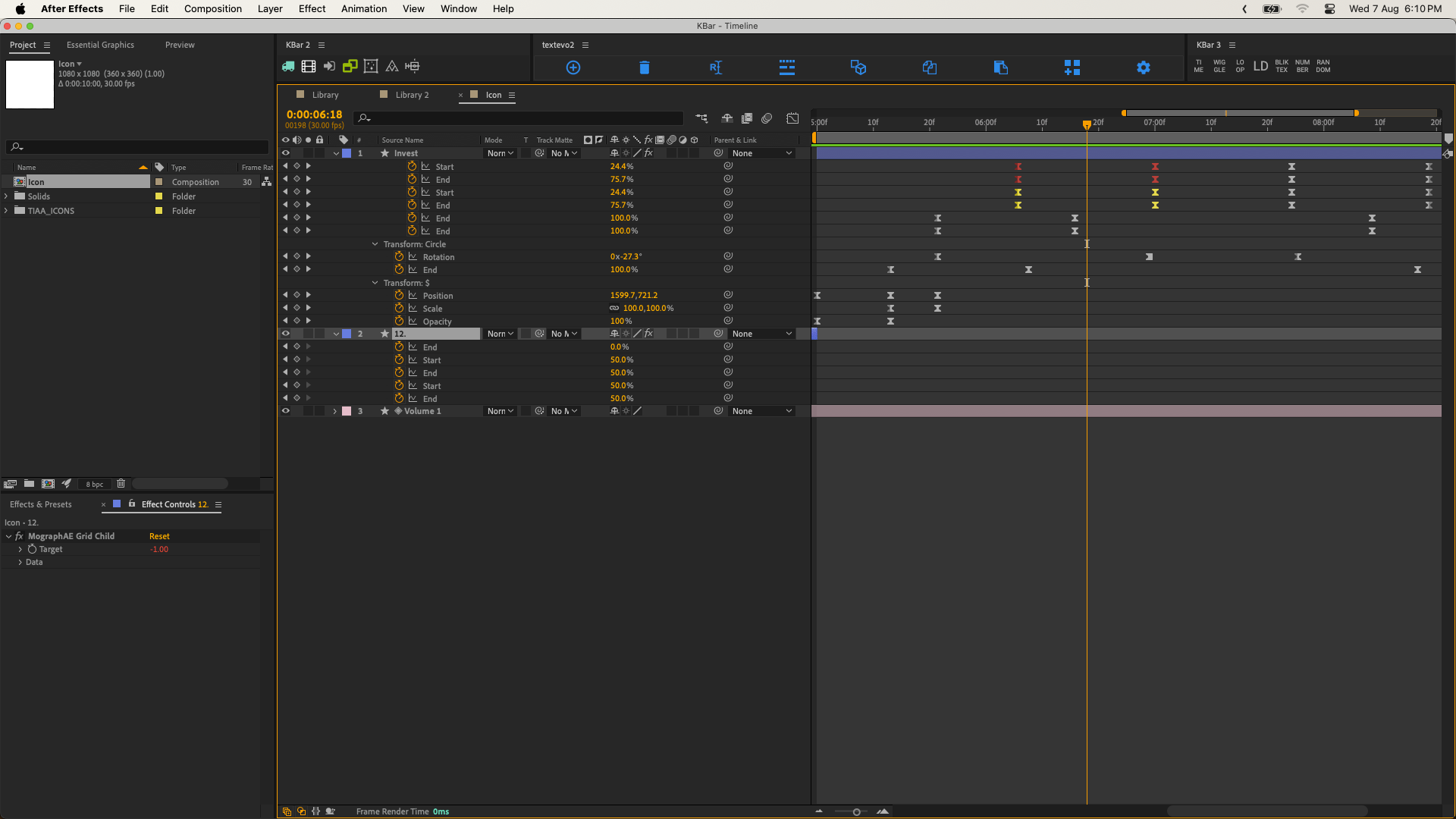The width and height of the screenshot is (1456, 819).
Task: Click the KBar 2 film strip icon
Action: click(309, 67)
